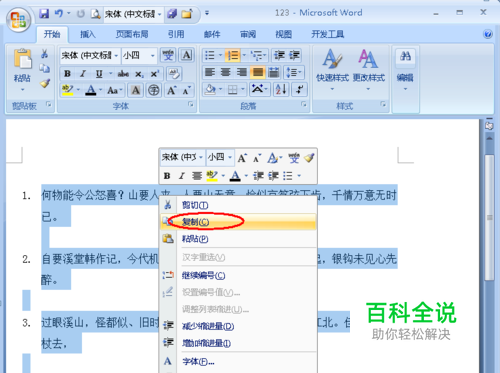
Task: Undo last action in Quick Access toolbar
Action: pyautogui.click(x=59, y=14)
